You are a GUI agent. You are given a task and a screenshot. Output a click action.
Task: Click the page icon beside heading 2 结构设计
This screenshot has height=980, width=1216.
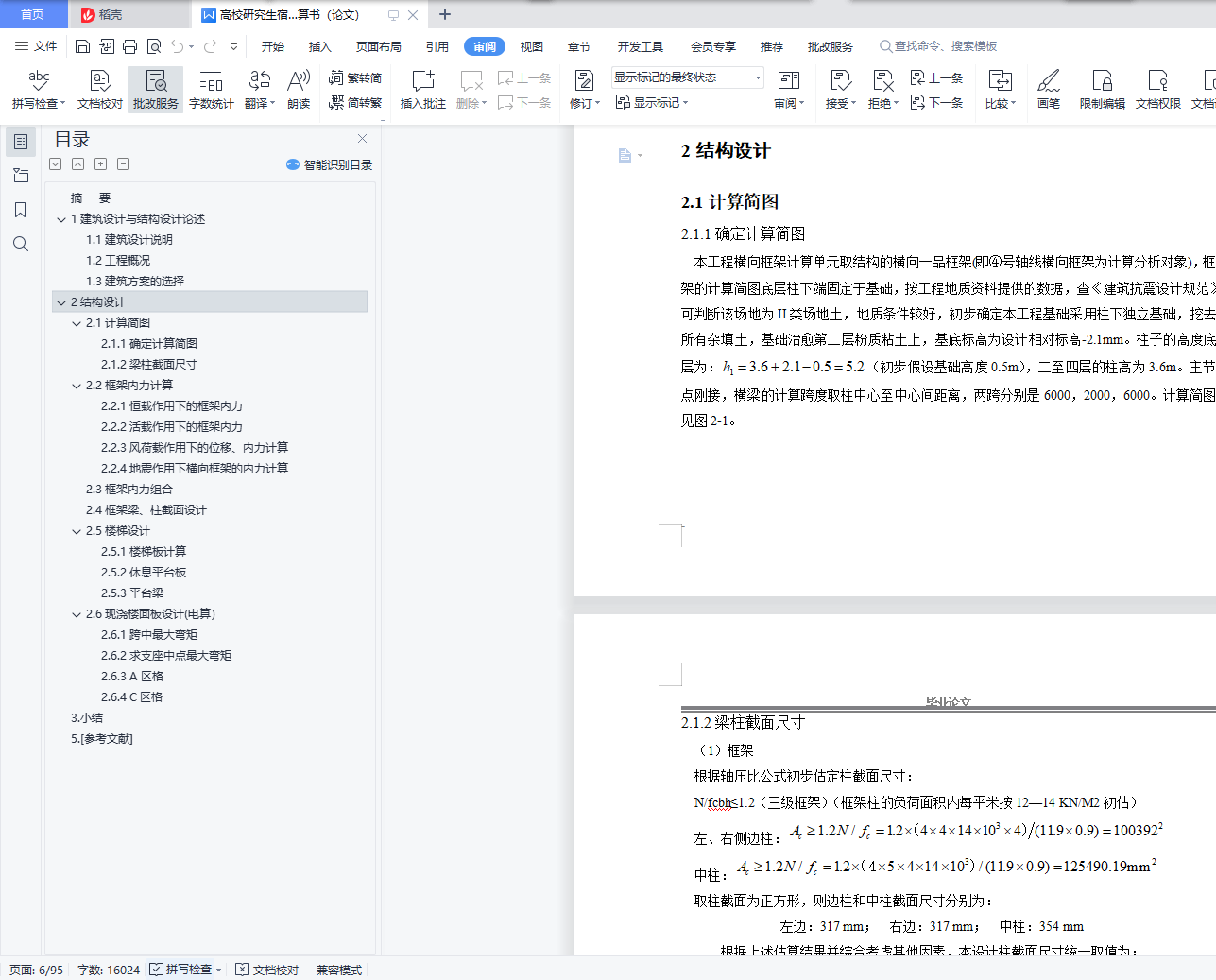click(625, 155)
